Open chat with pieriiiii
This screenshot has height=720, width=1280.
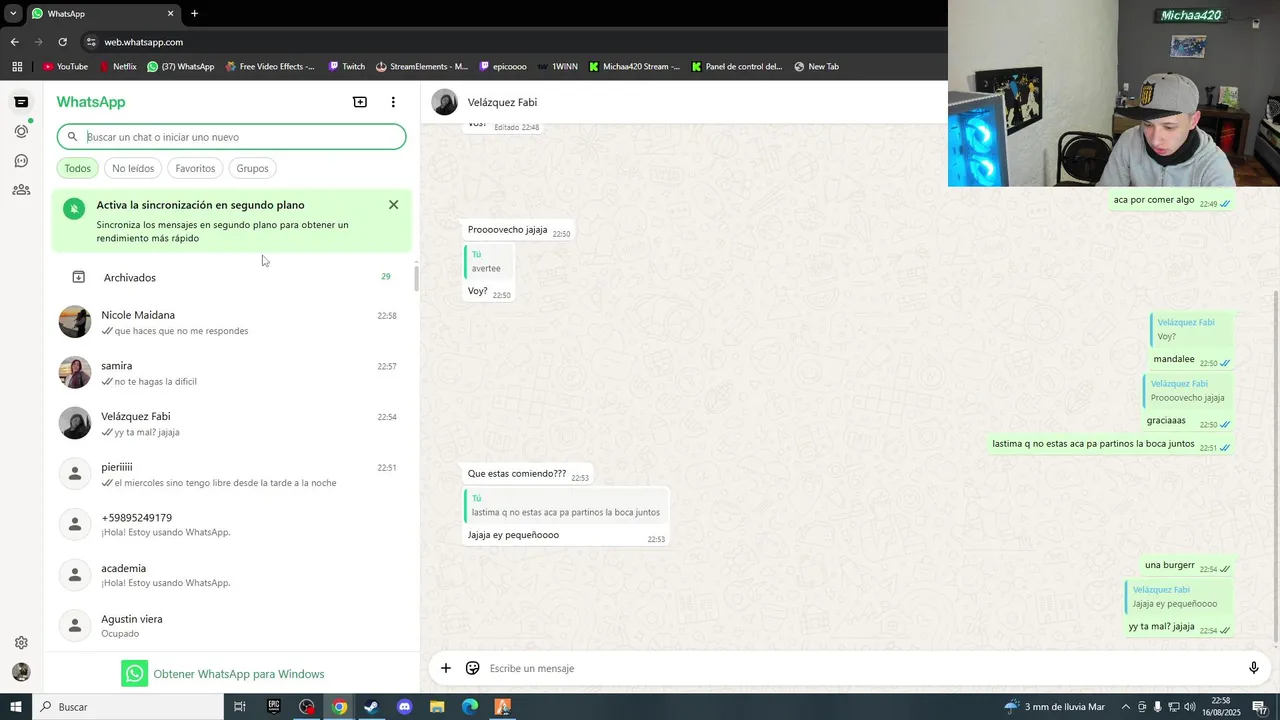coord(231,474)
